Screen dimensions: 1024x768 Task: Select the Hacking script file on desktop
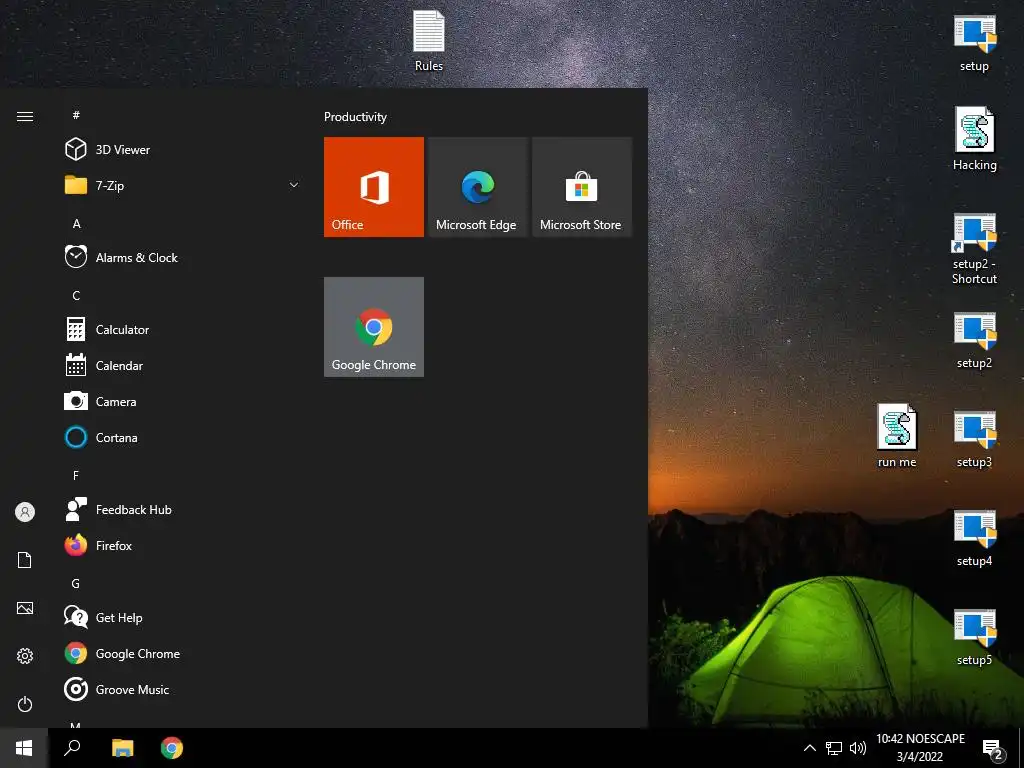(x=974, y=139)
